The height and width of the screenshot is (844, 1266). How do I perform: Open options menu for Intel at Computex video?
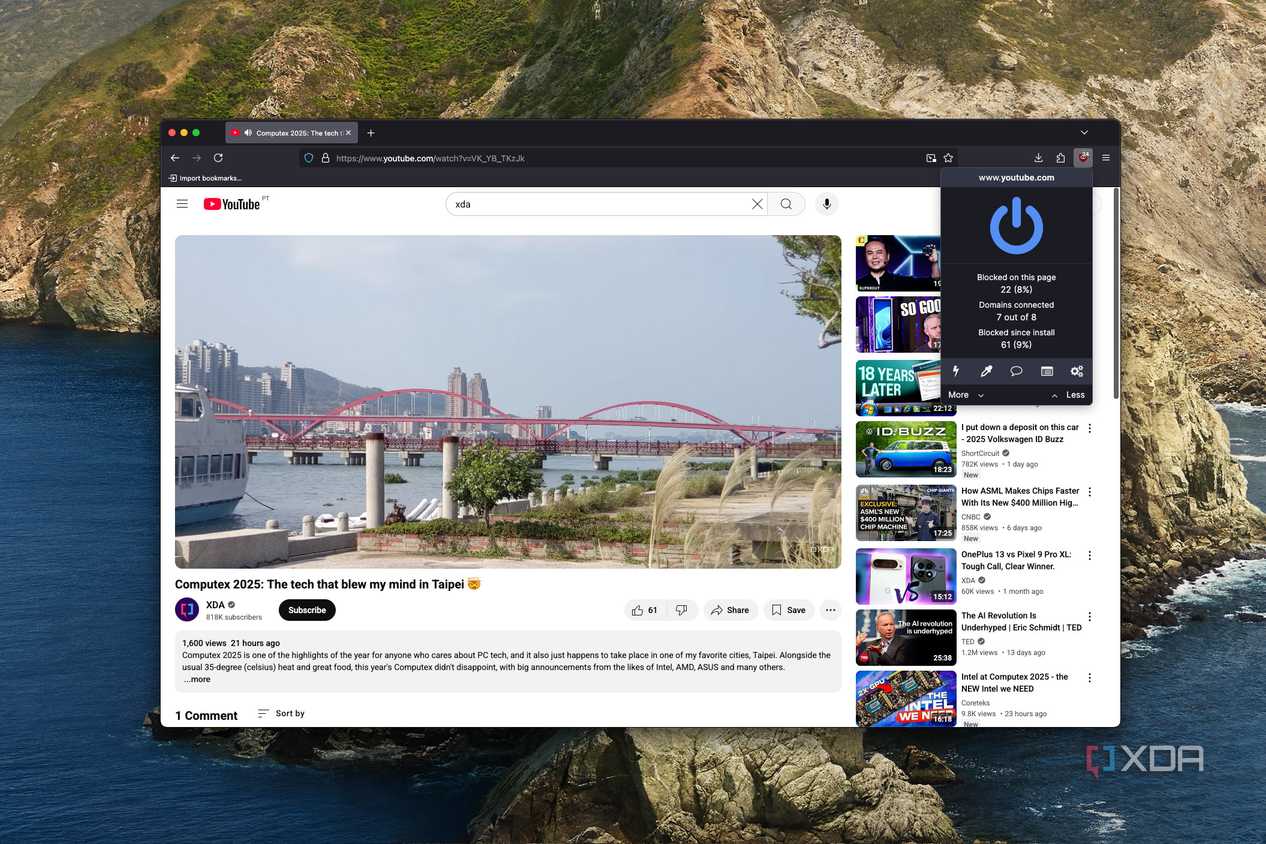(1090, 678)
